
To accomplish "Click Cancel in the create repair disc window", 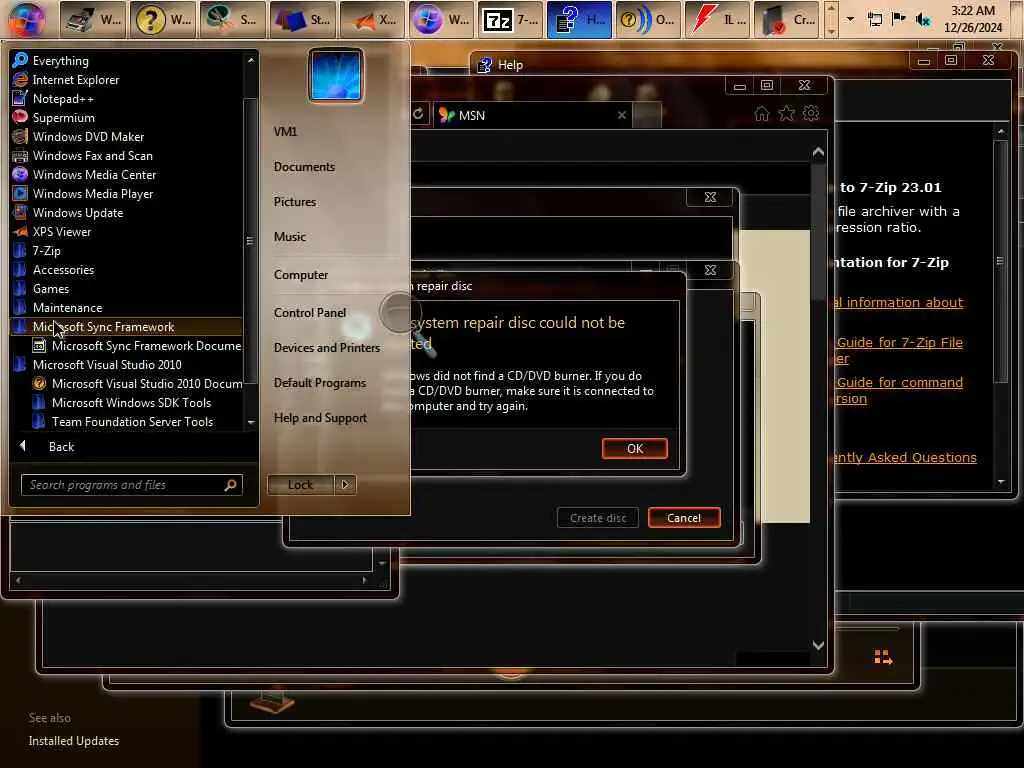I will tap(684, 518).
